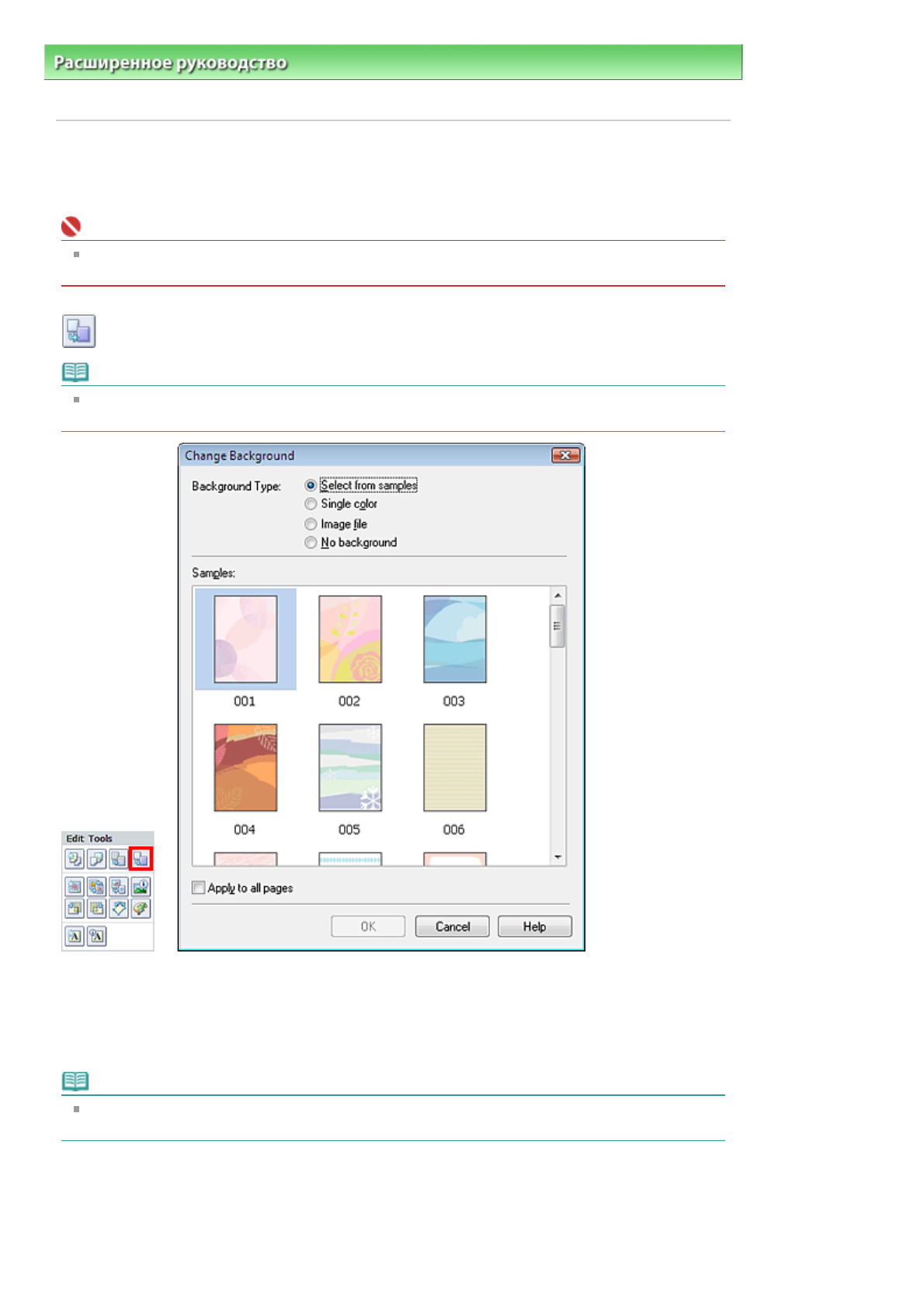This screenshot has height=1308, width=924.
Task: Click the rotate image icon with blue arrows
Action: click(118, 908)
